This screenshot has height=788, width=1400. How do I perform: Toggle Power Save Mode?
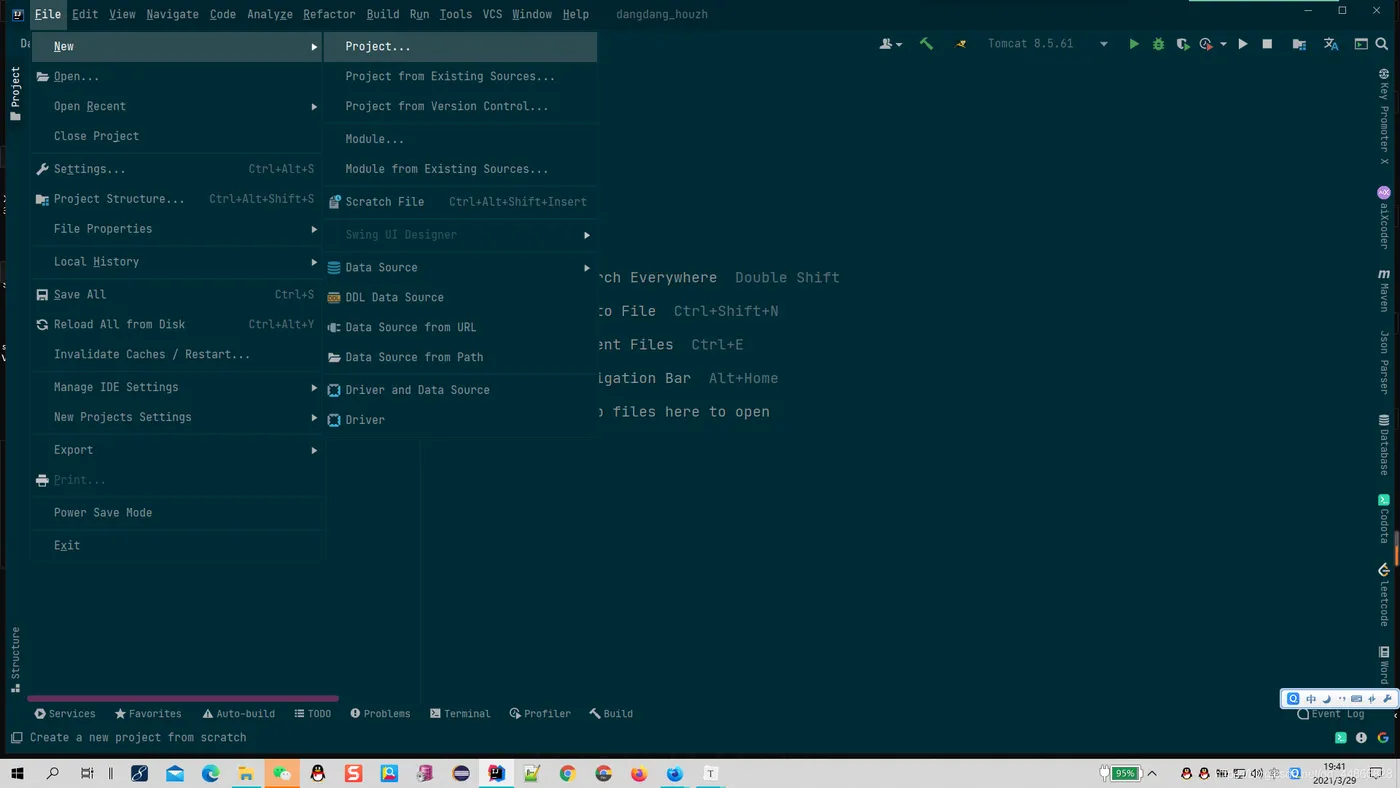coord(178,512)
